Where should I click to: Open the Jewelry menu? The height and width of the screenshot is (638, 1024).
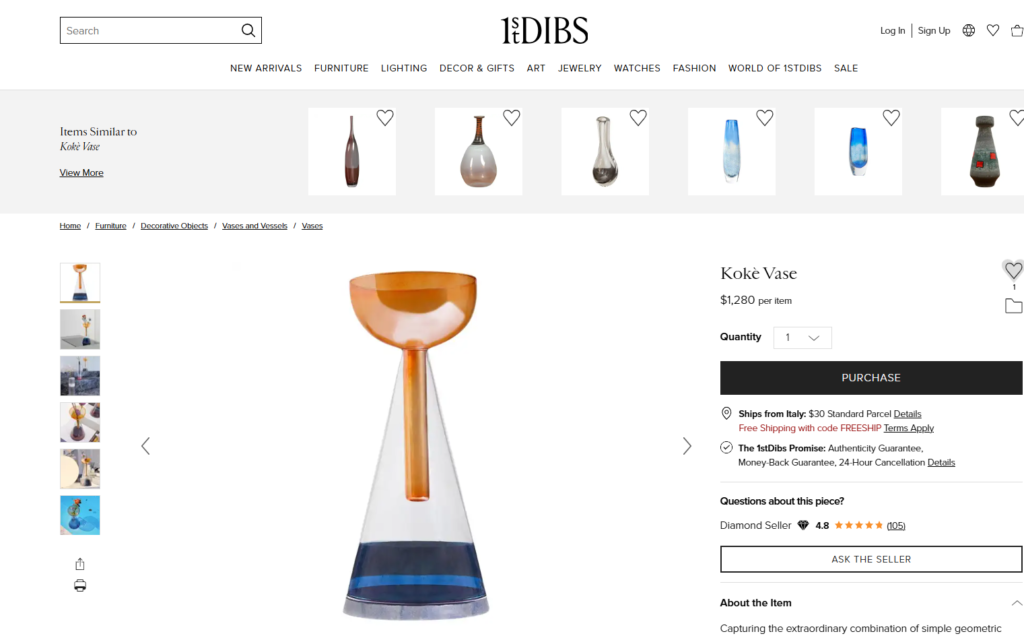[x=579, y=68]
